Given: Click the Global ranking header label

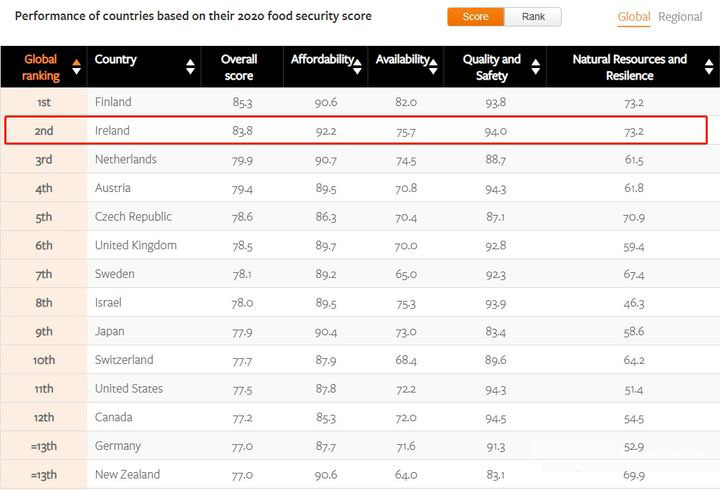Looking at the screenshot, I should point(41,67).
